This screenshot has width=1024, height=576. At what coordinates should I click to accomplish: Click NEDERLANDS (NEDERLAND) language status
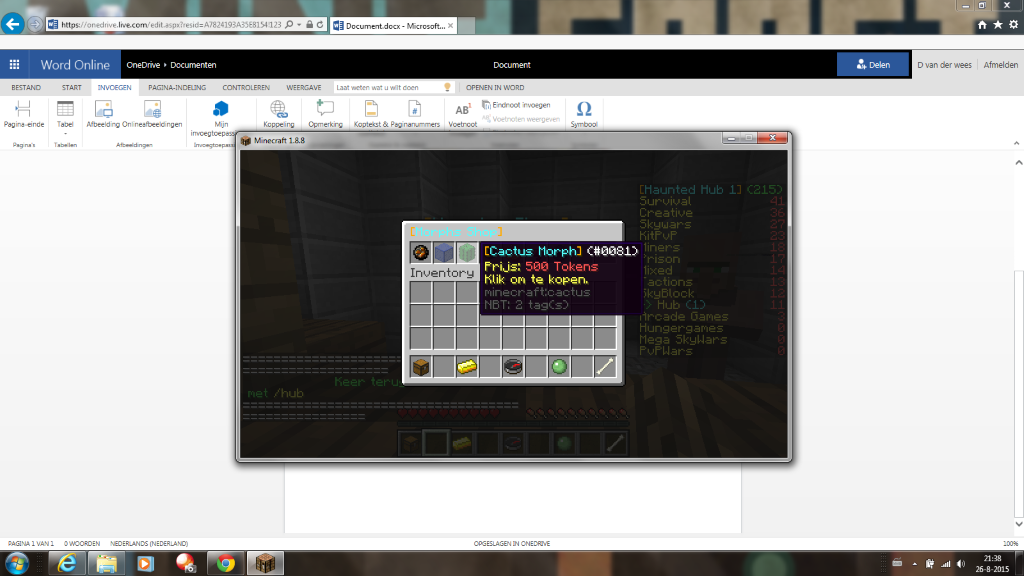coord(149,543)
